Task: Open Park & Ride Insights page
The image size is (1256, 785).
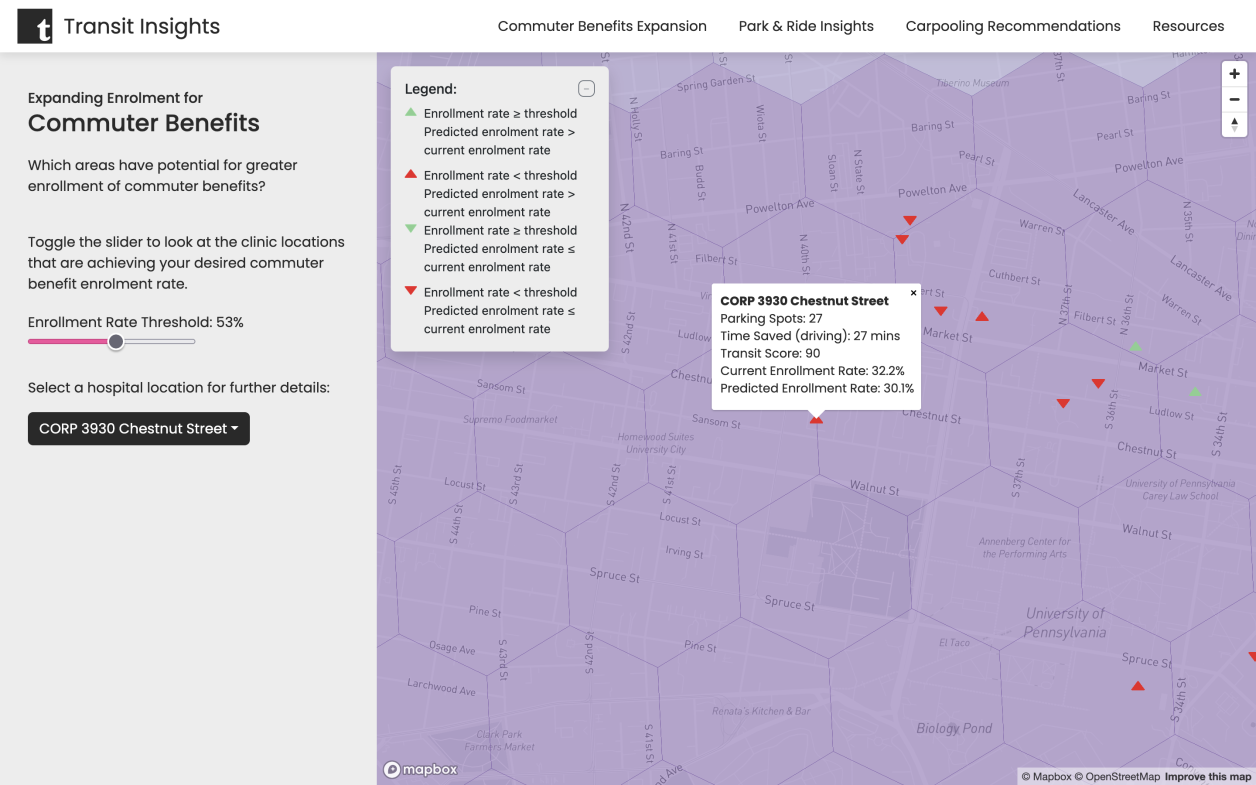Action: tap(806, 26)
